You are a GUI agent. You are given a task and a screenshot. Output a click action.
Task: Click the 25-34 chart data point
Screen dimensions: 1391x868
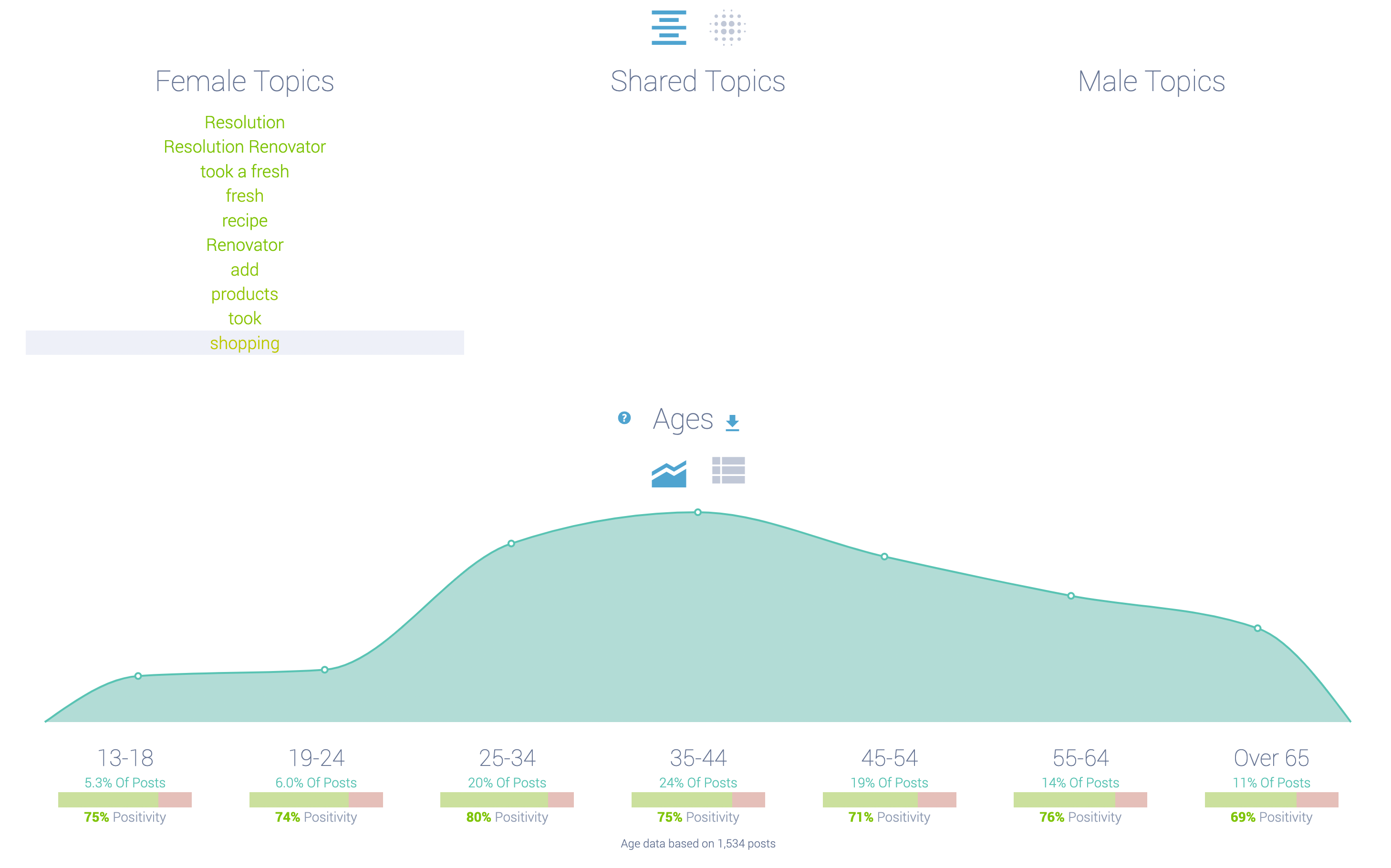[511, 543]
